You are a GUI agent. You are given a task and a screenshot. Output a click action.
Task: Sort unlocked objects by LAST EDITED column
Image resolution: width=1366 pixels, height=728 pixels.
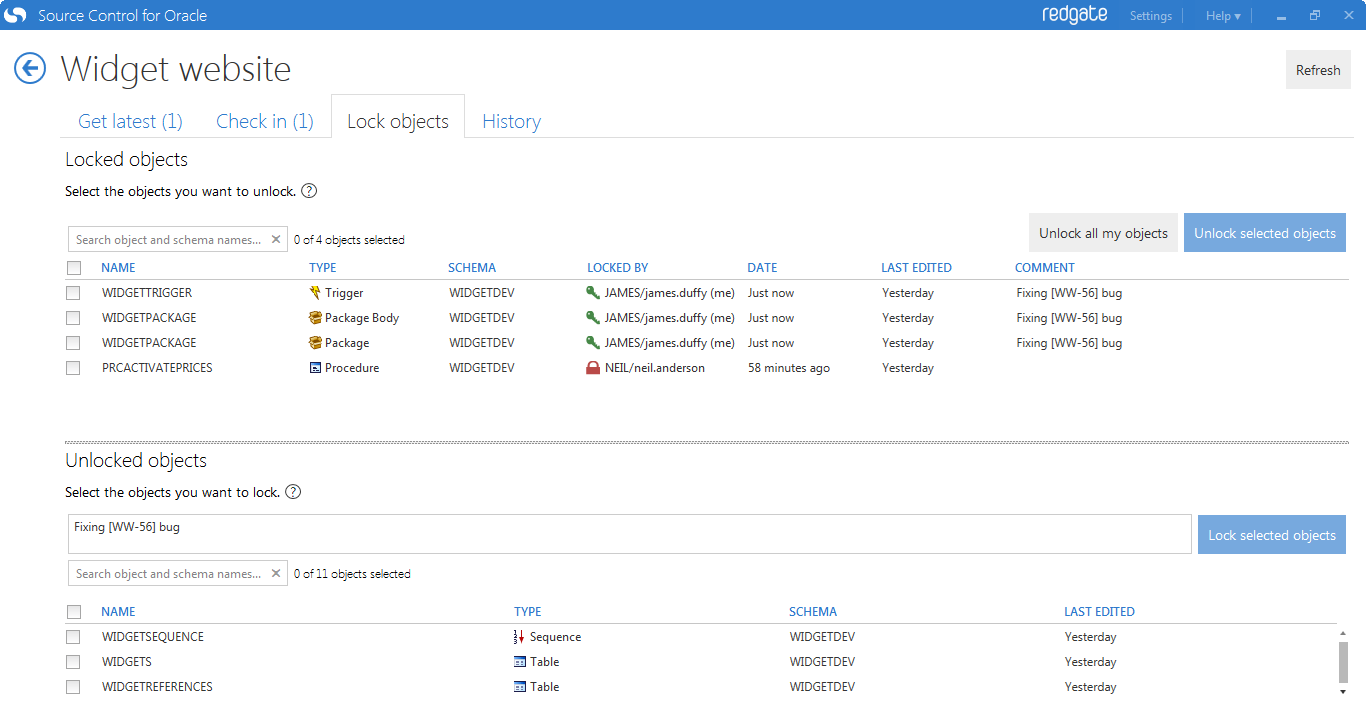[1099, 612]
